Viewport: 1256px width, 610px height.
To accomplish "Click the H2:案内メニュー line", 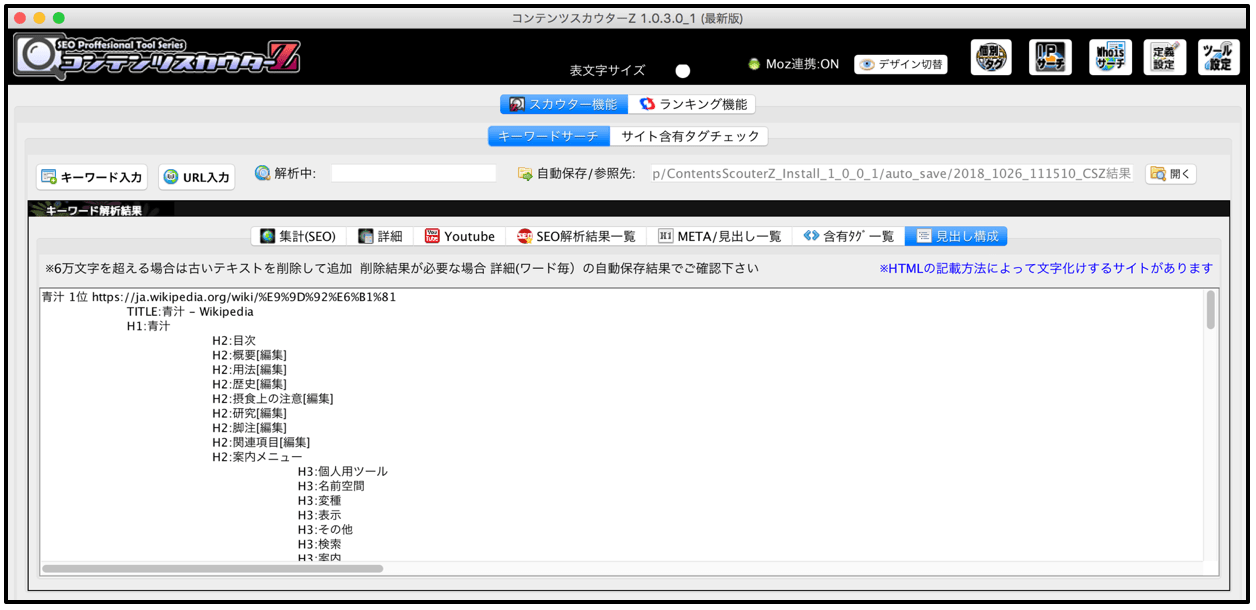I will [257, 457].
